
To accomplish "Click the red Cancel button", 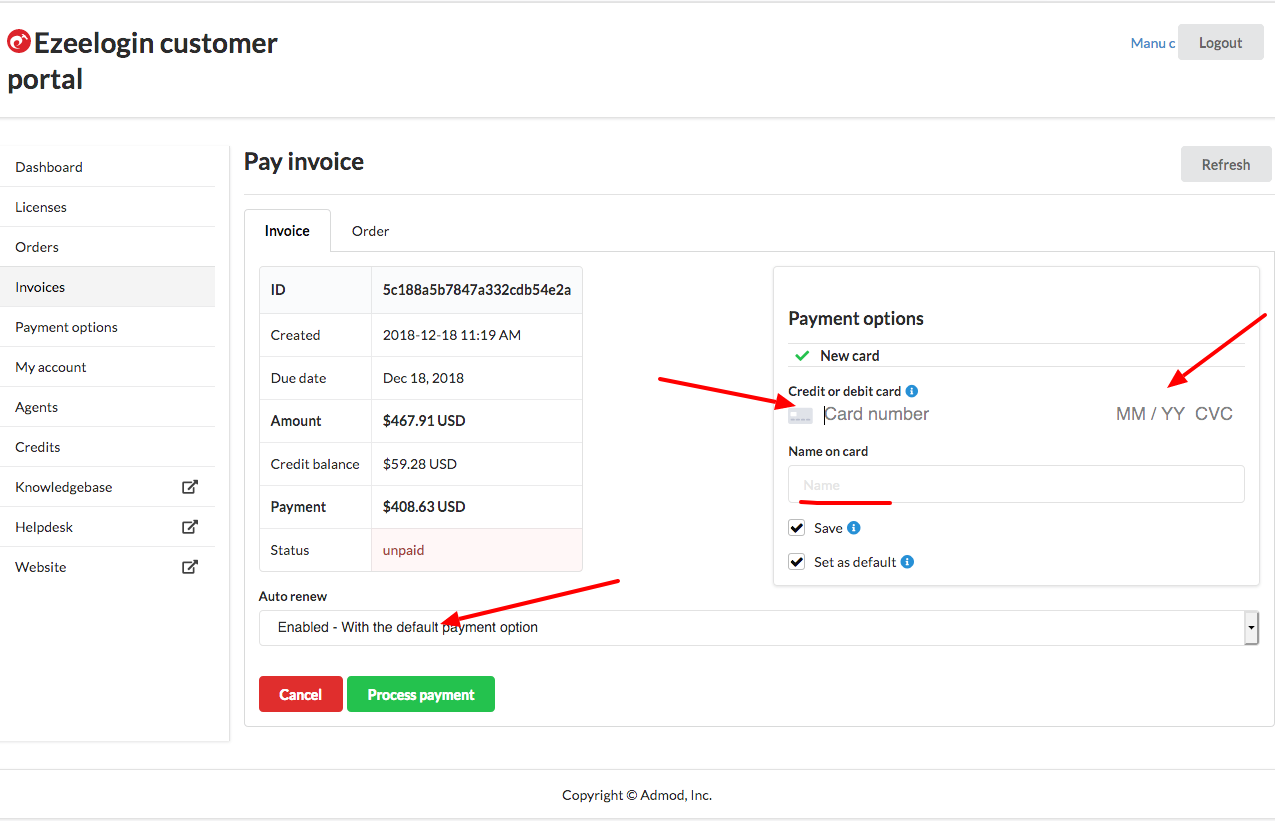I will (x=300, y=694).
